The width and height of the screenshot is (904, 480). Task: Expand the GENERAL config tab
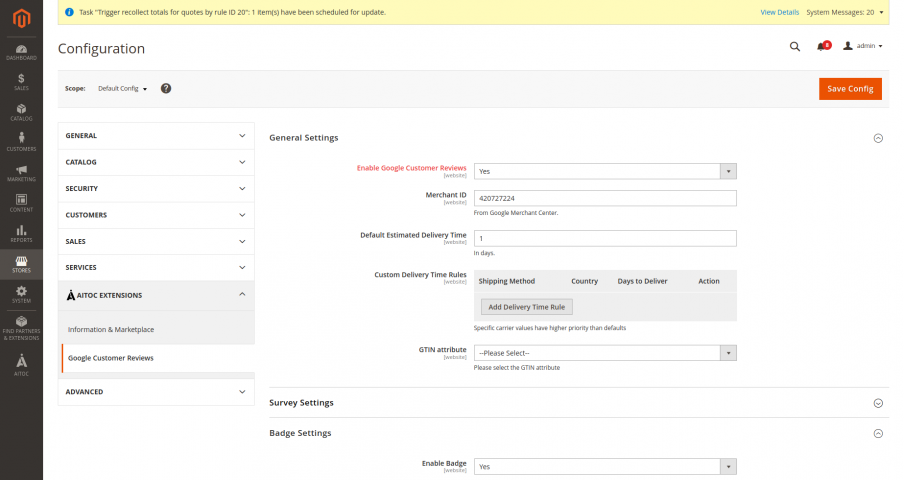[x=156, y=136]
